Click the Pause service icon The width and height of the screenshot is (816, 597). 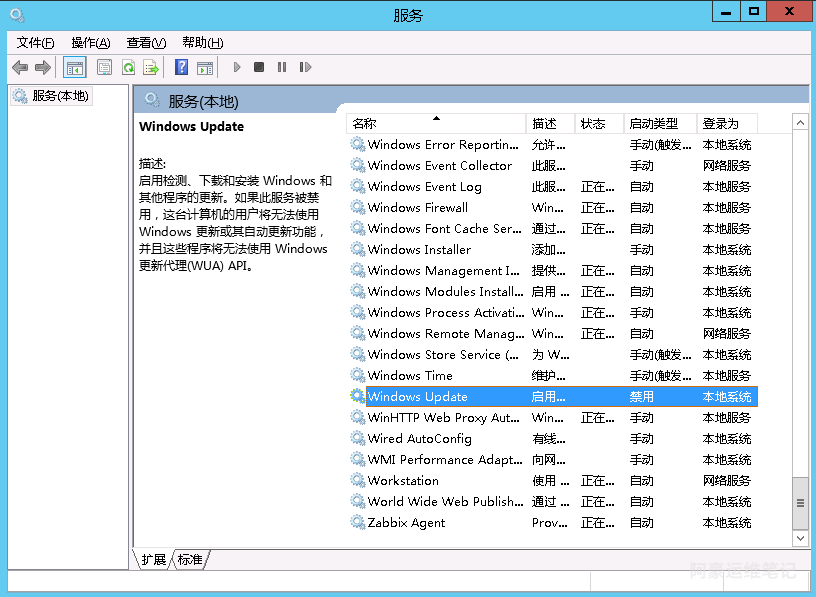(282, 67)
